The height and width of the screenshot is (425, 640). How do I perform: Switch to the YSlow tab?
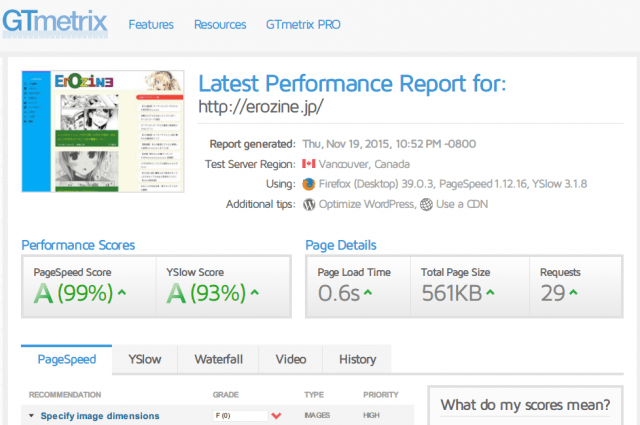pyautogui.click(x=145, y=360)
